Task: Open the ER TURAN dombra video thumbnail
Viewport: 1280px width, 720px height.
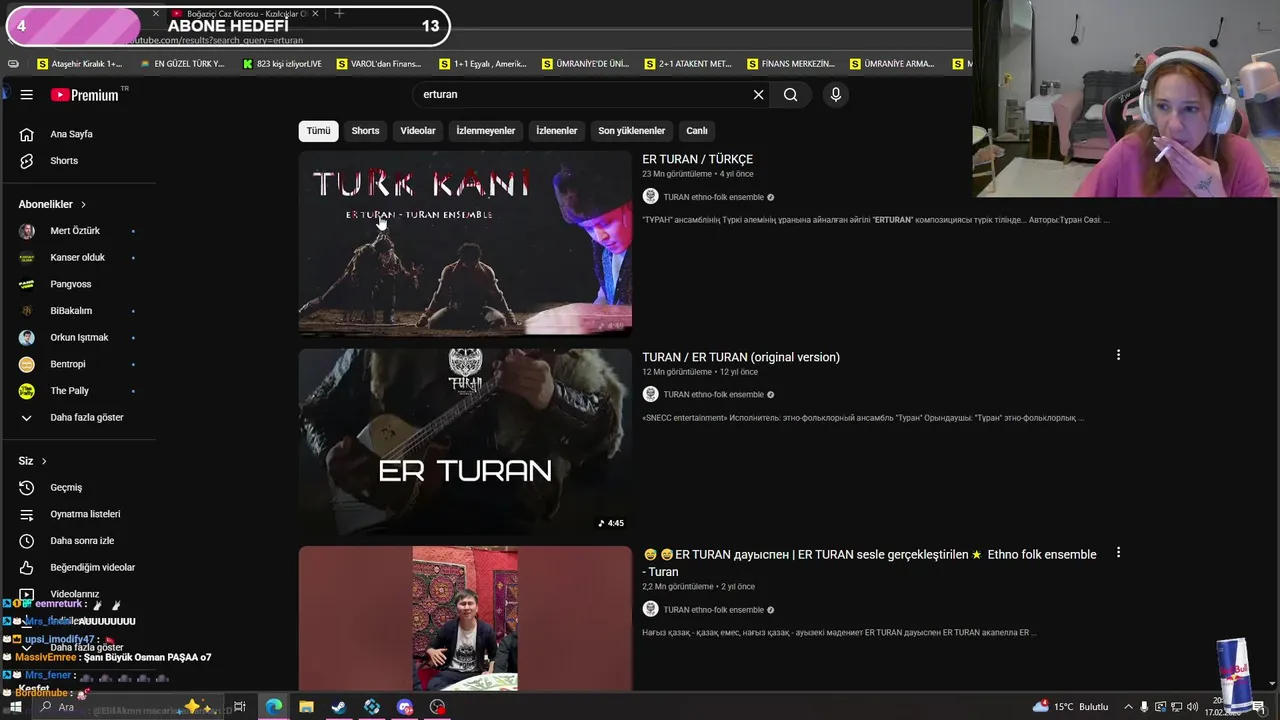Action: pos(465,441)
